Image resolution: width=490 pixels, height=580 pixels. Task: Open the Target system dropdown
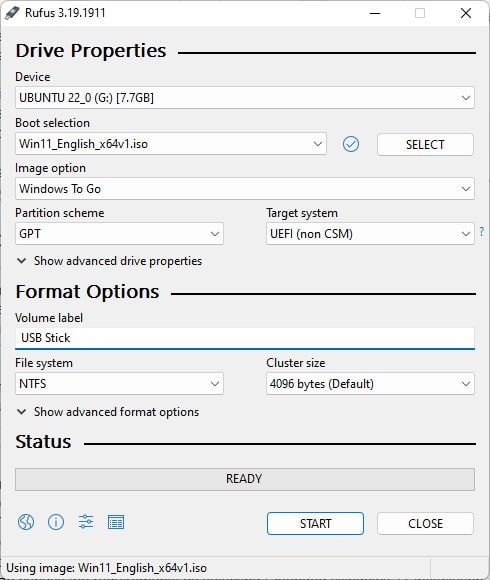point(370,233)
